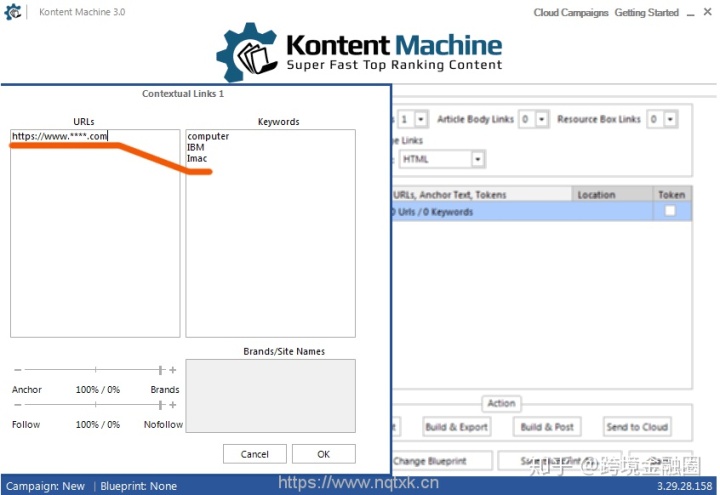Click the Send to Cloud button
The height and width of the screenshot is (495, 720).
pyautogui.click(x=637, y=427)
